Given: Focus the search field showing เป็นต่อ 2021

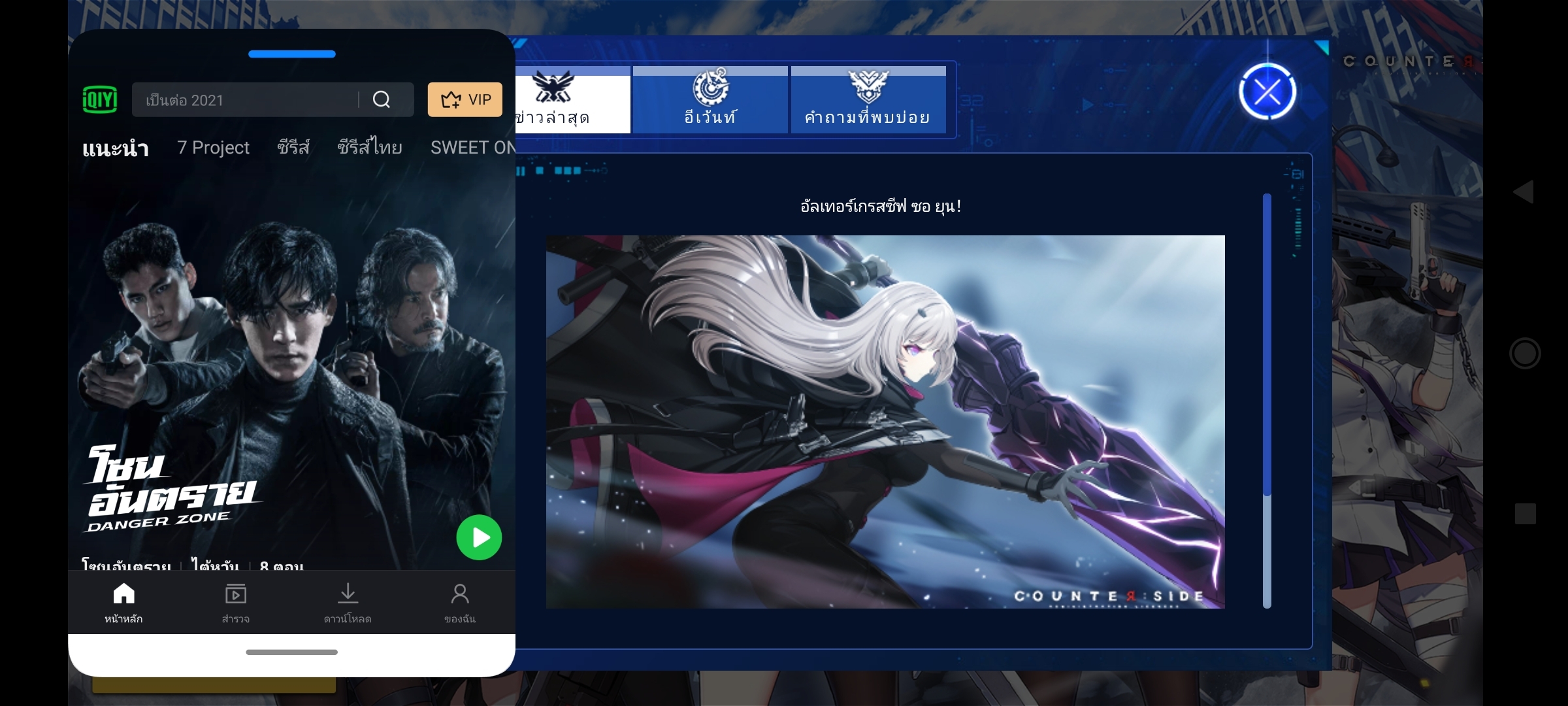Looking at the screenshot, I should pos(273,99).
